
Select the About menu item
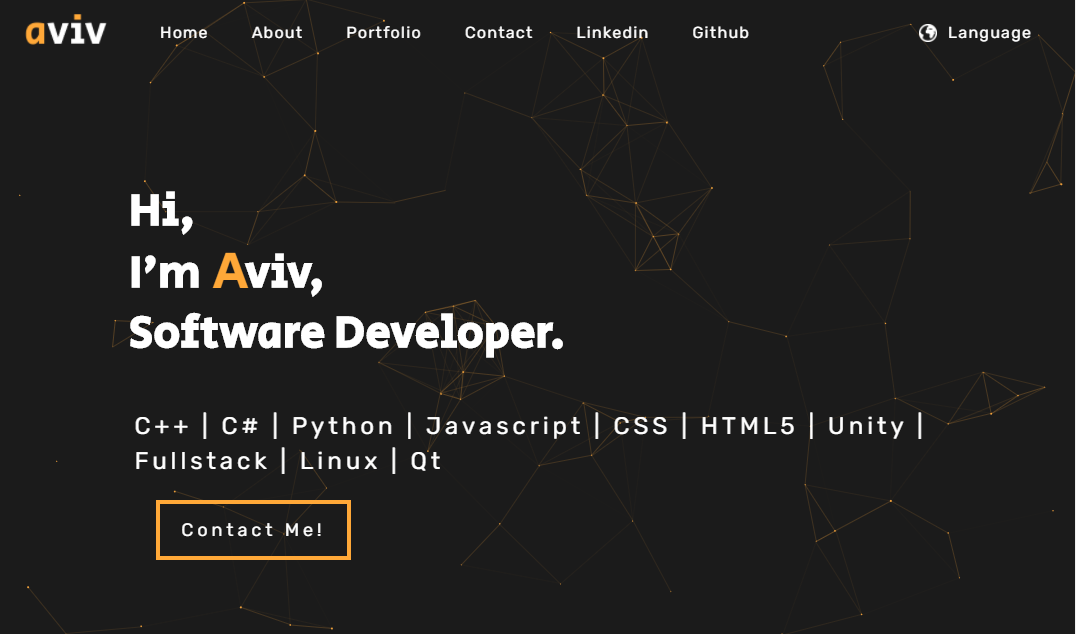[277, 32]
